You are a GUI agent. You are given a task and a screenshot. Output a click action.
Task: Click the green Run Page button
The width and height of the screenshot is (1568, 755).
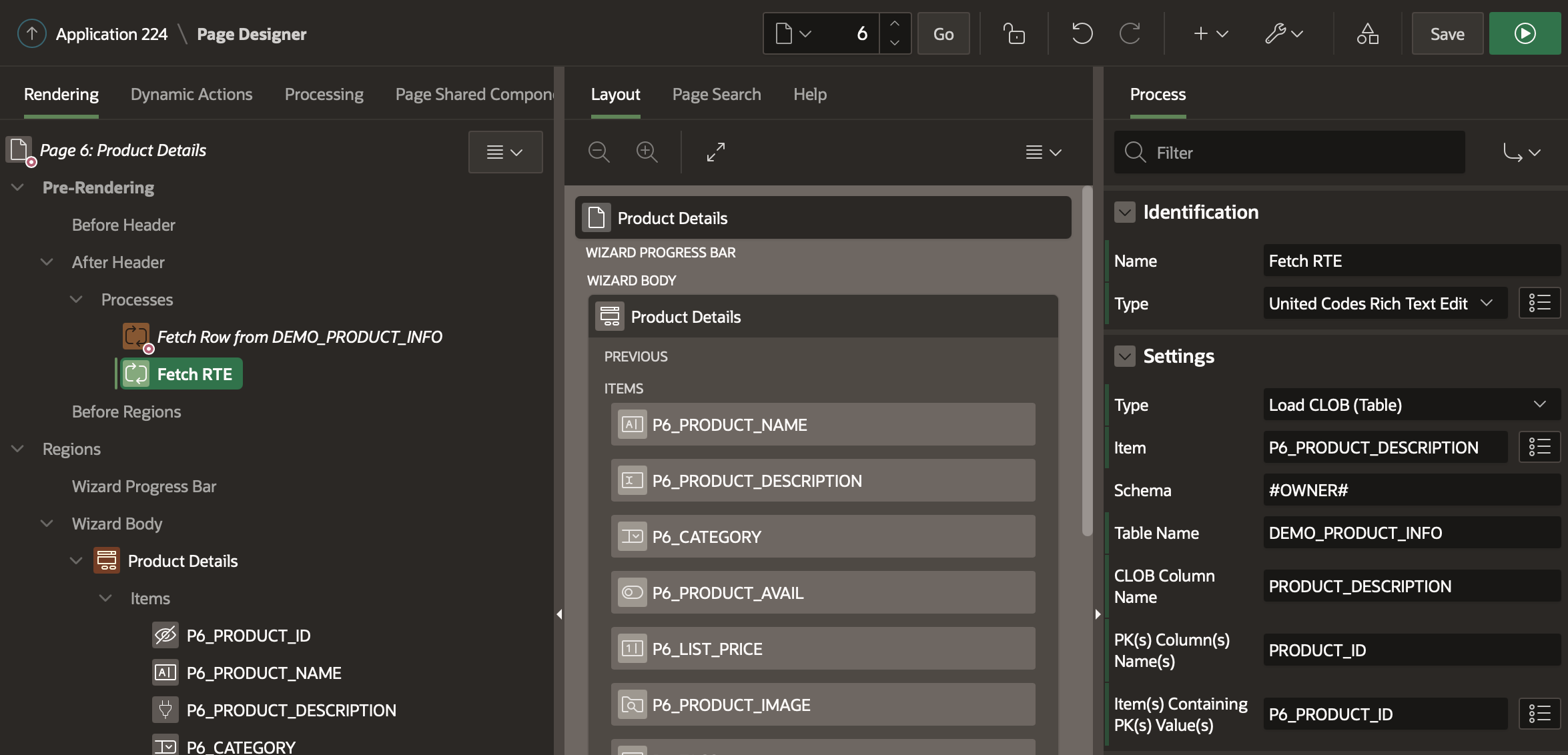[1525, 33]
